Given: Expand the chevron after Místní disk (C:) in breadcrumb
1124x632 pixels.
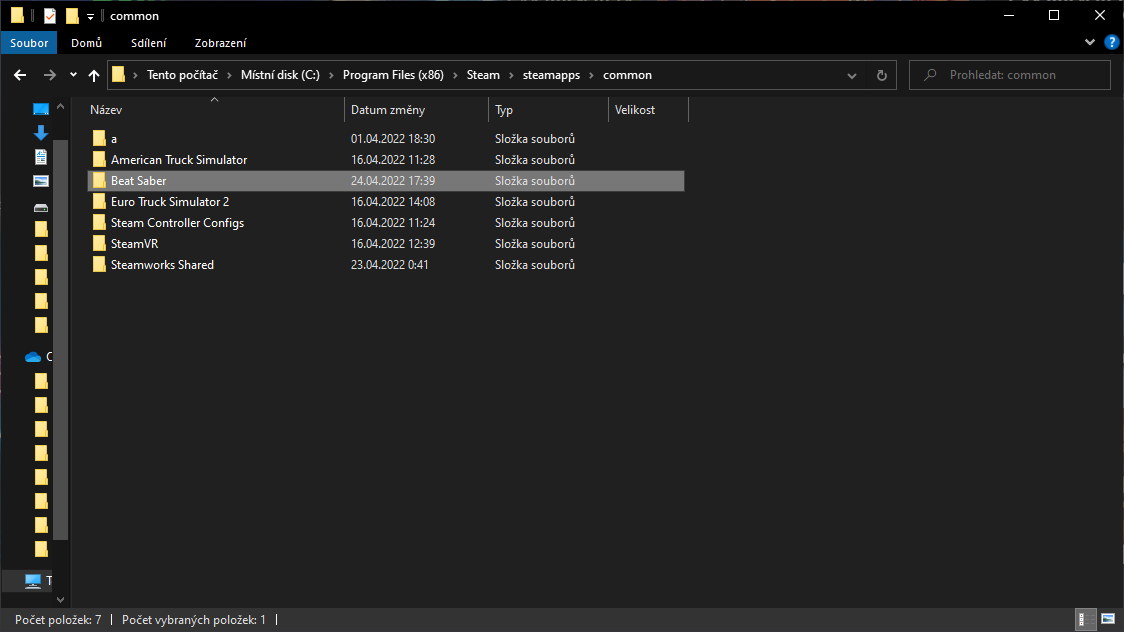Looking at the screenshot, I should coord(331,75).
